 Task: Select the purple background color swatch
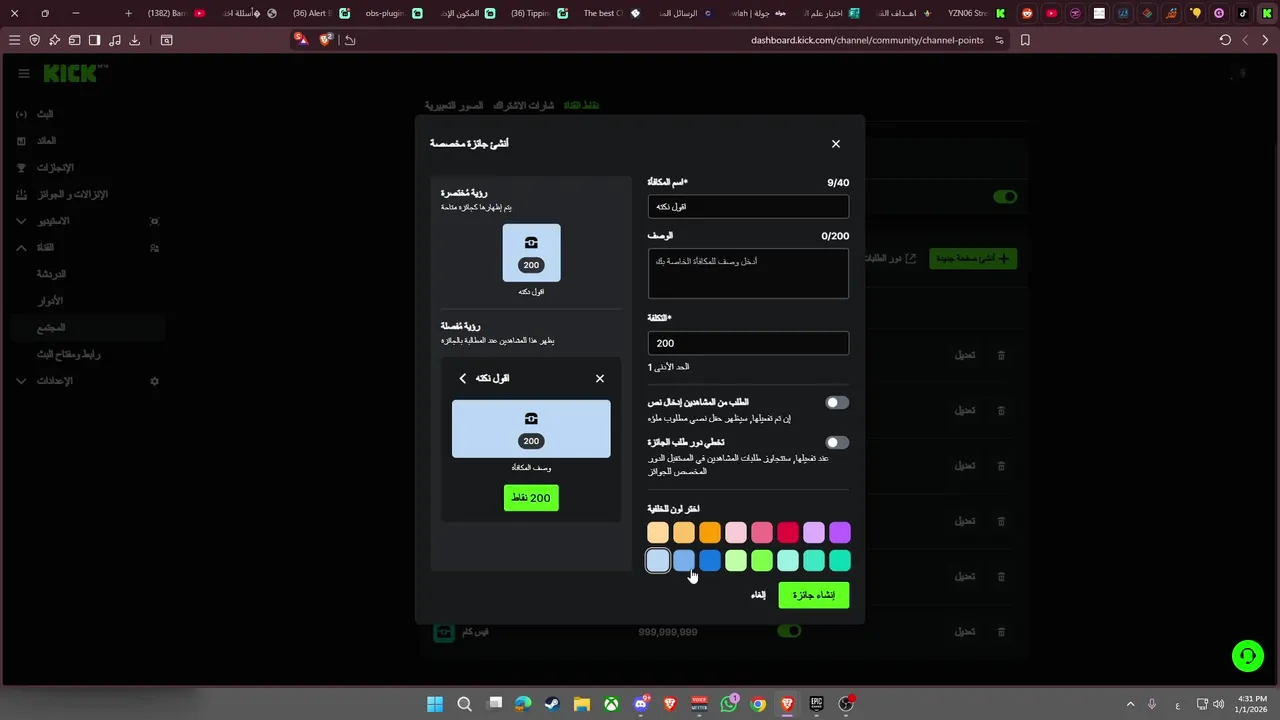pyautogui.click(x=840, y=532)
